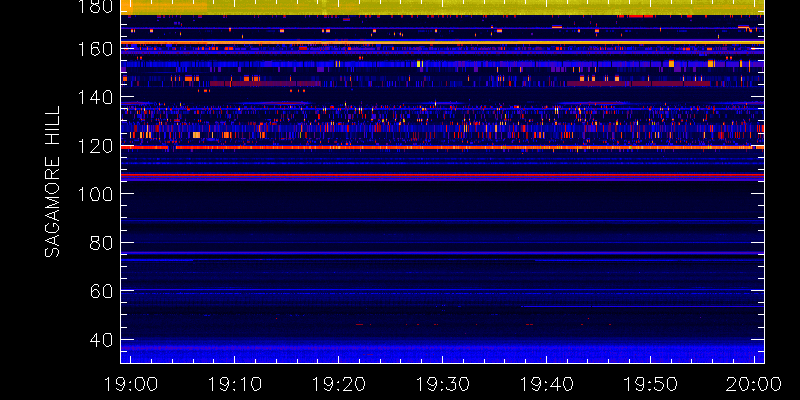Click the yellow band at top of spectrogram
This screenshot has width=800, height=400.
[442, 7]
